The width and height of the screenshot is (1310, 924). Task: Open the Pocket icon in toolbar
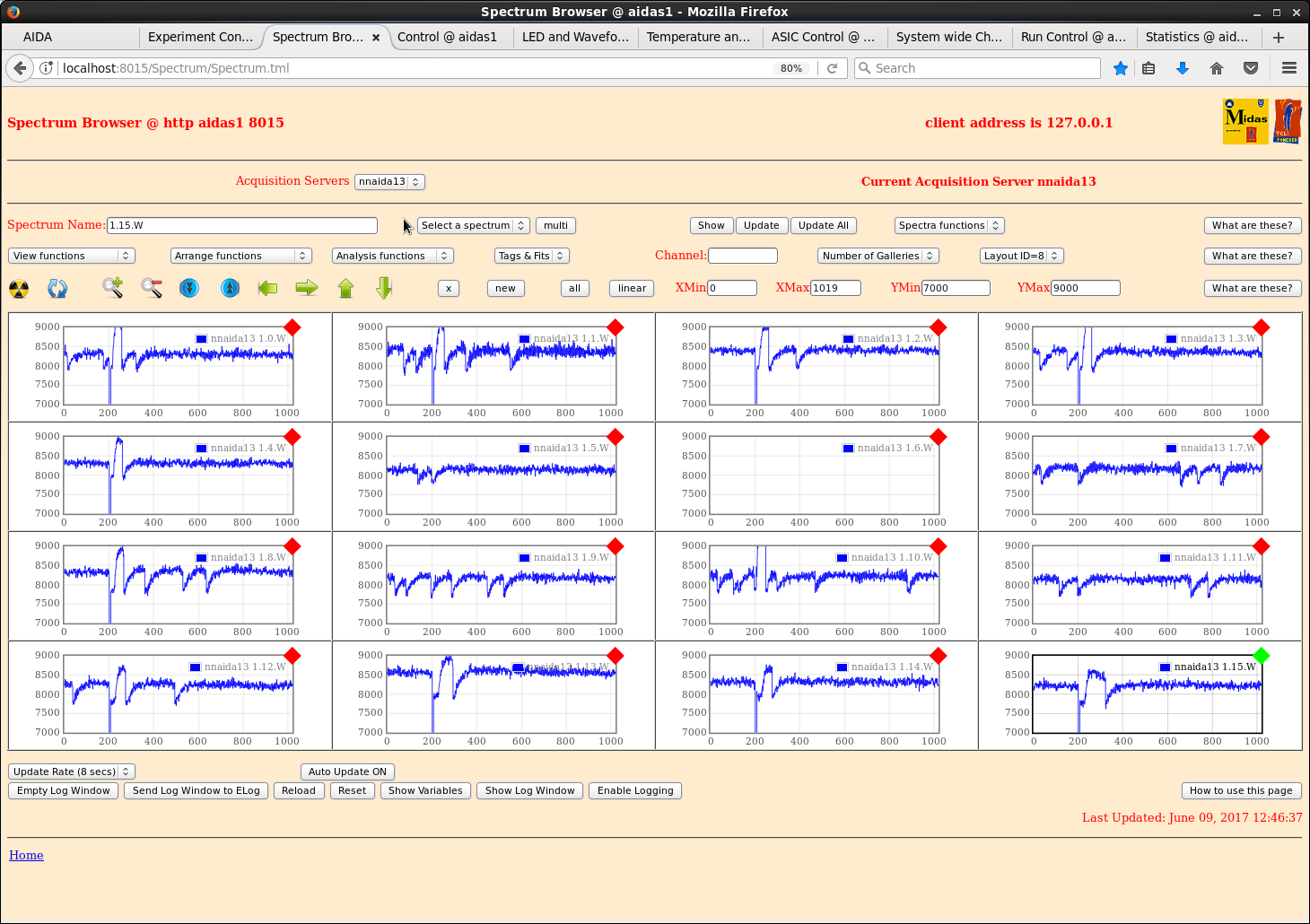coord(1251,68)
